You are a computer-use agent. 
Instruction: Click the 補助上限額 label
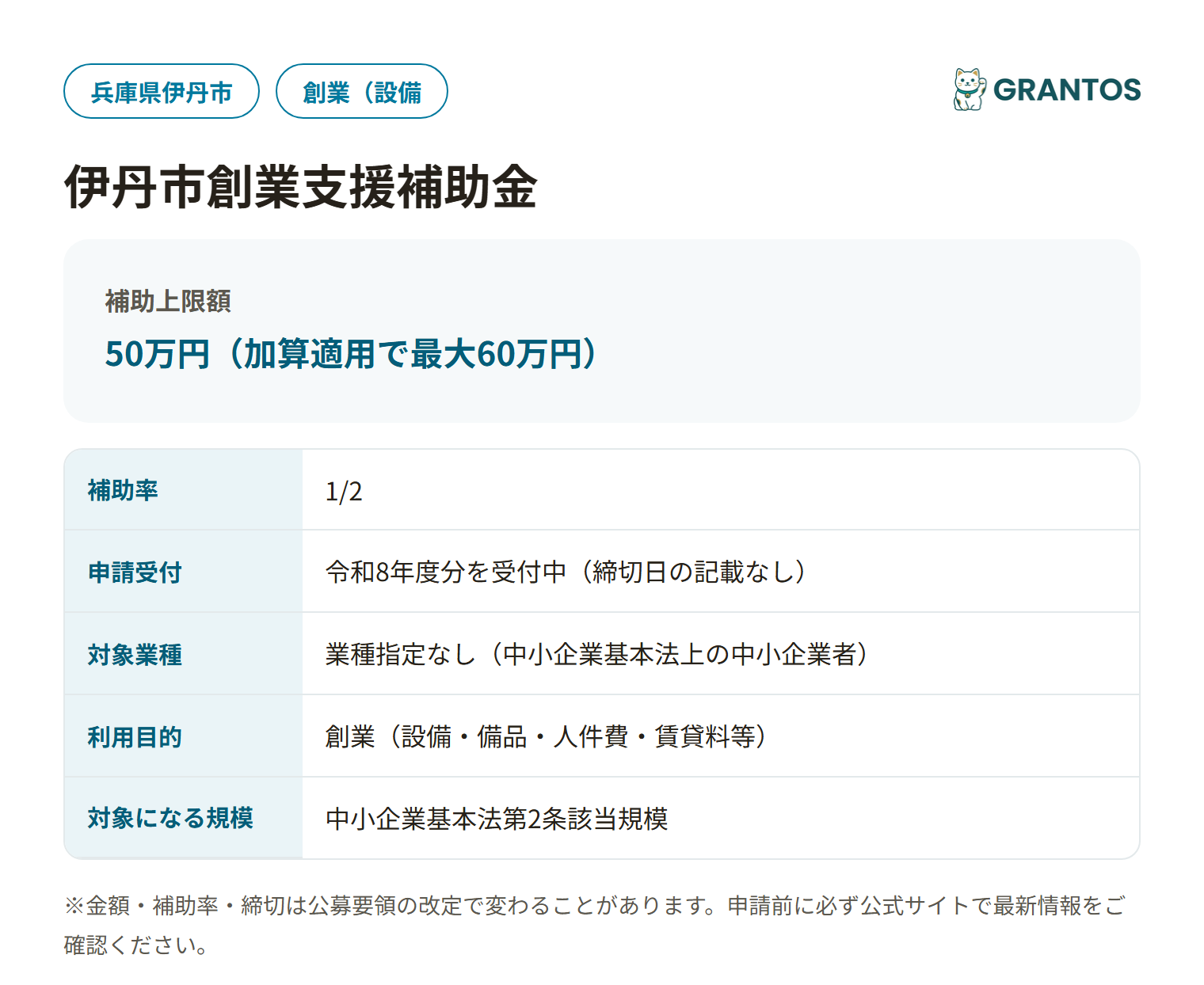(x=168, y=301)
